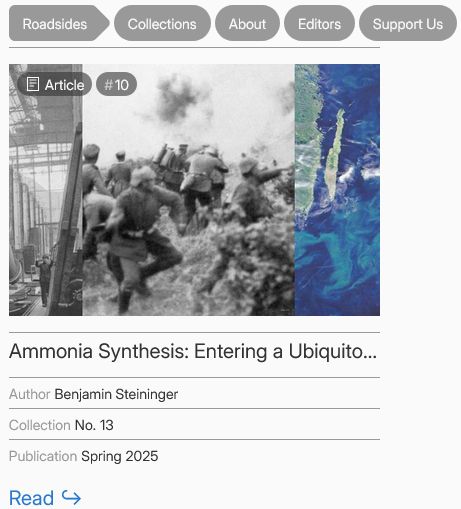
Task: Click the Support Us button
Action: 408,23
